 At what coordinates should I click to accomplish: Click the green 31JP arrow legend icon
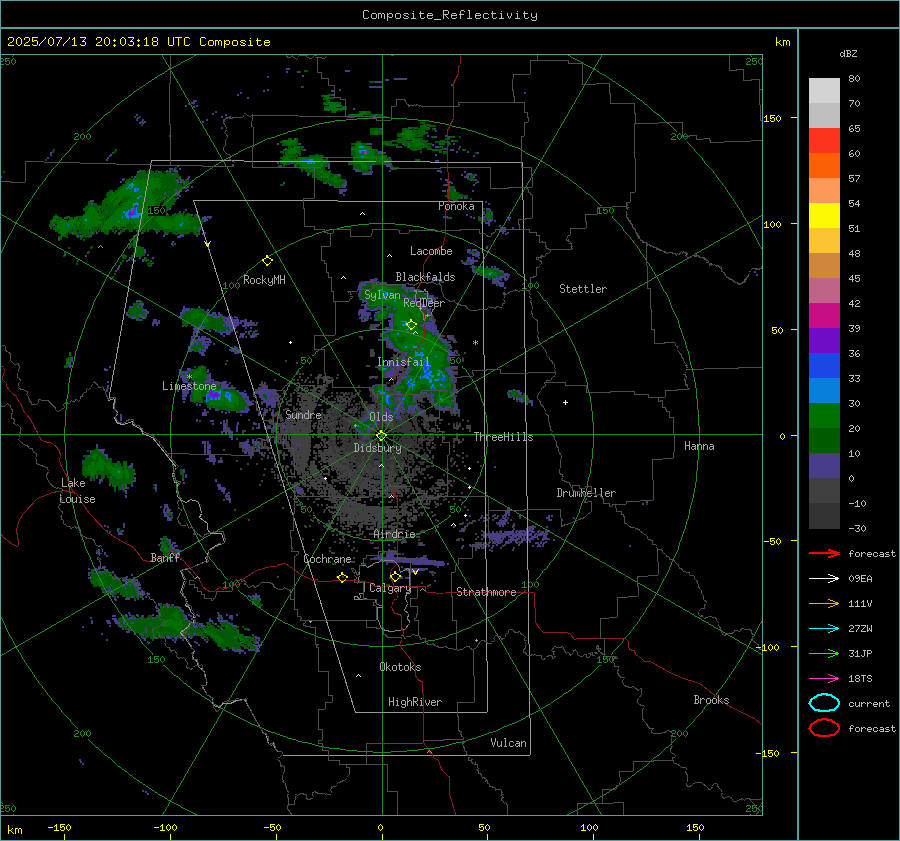pos(824,653)
